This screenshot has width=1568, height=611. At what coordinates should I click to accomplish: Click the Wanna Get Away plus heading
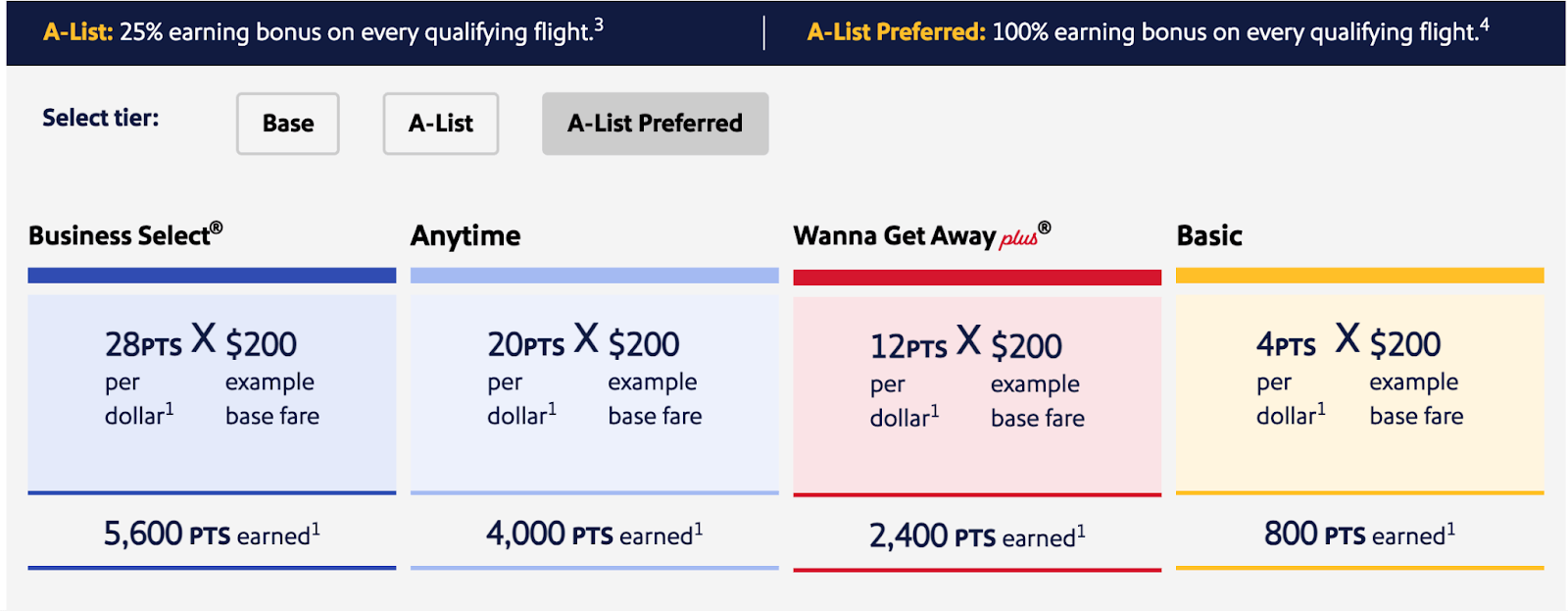tap(921, 236)
